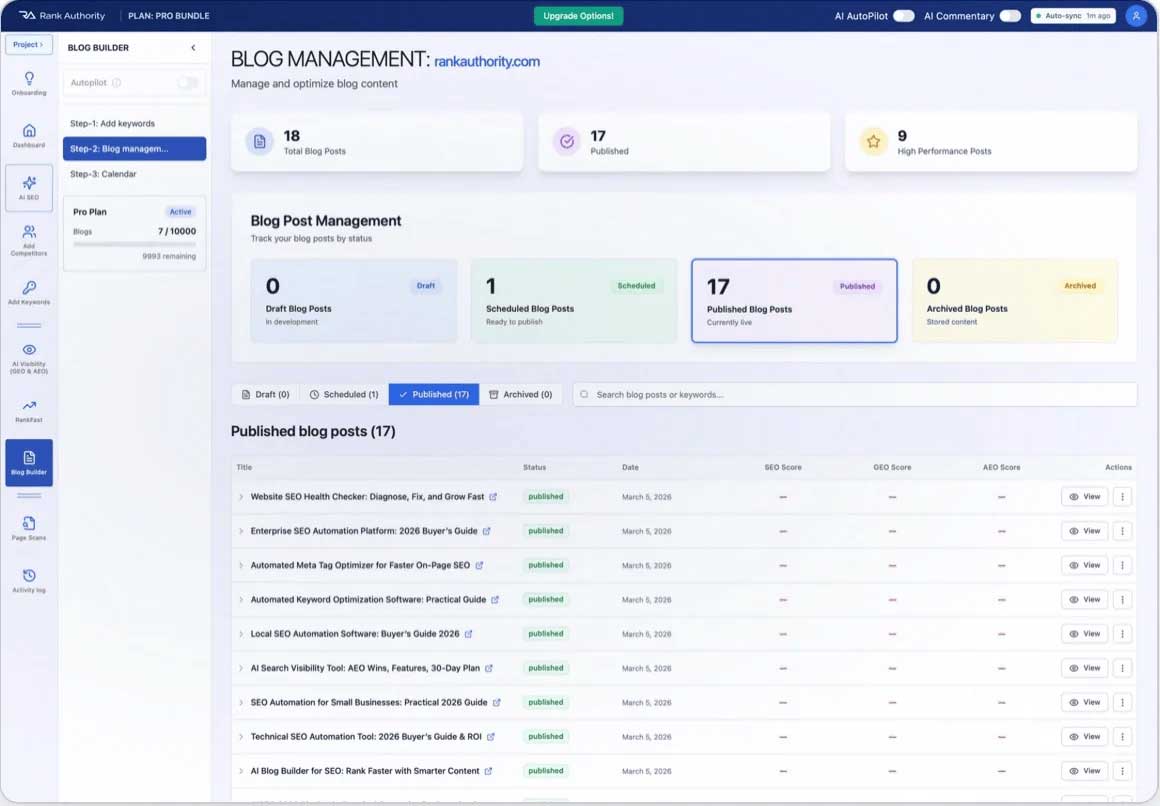
Task: View the Technical SEO Automation Tool post
Action: [1085, 736]
